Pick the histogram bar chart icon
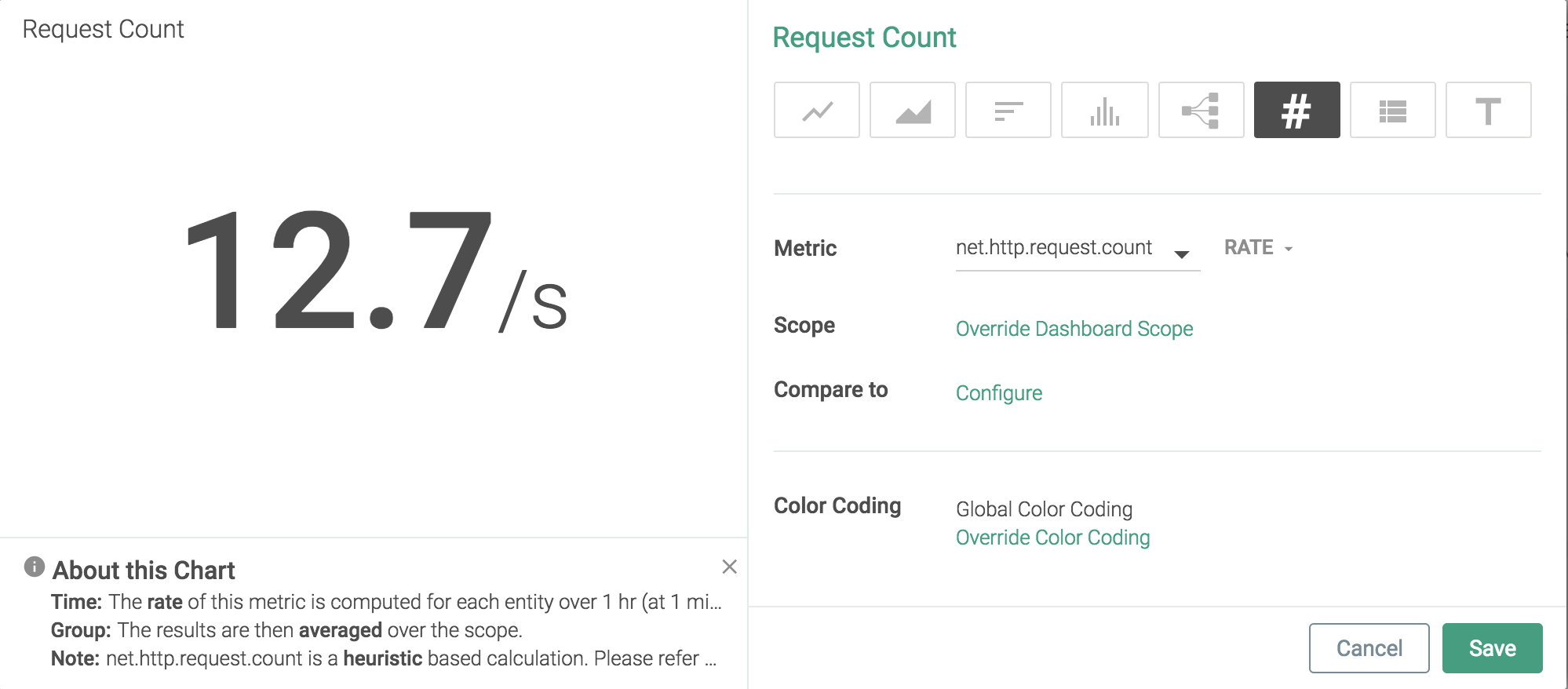The height and width of the screenshot is (689, 1568). point(1105,110)
